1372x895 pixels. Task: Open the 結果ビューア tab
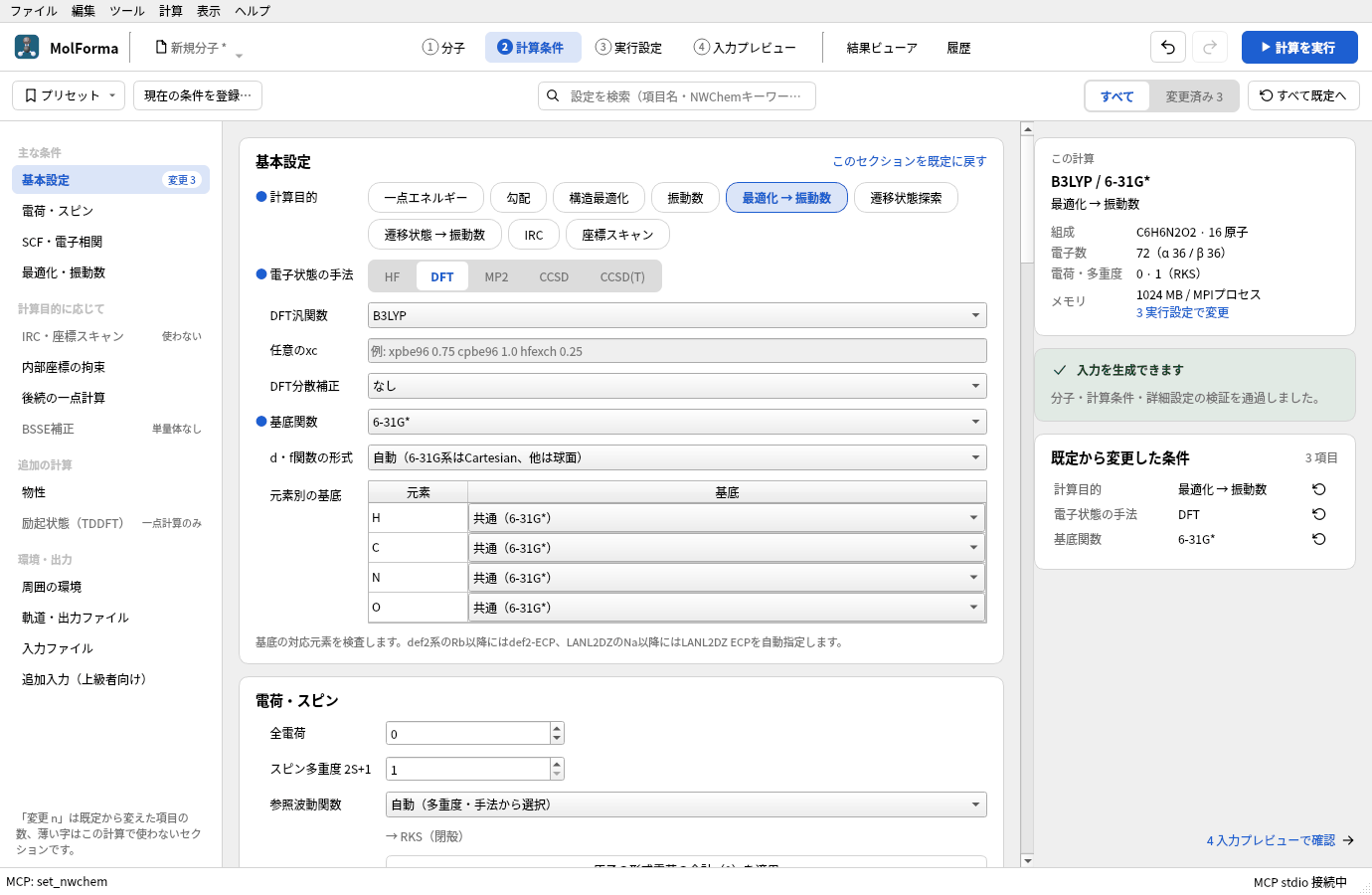pos(882,47)
